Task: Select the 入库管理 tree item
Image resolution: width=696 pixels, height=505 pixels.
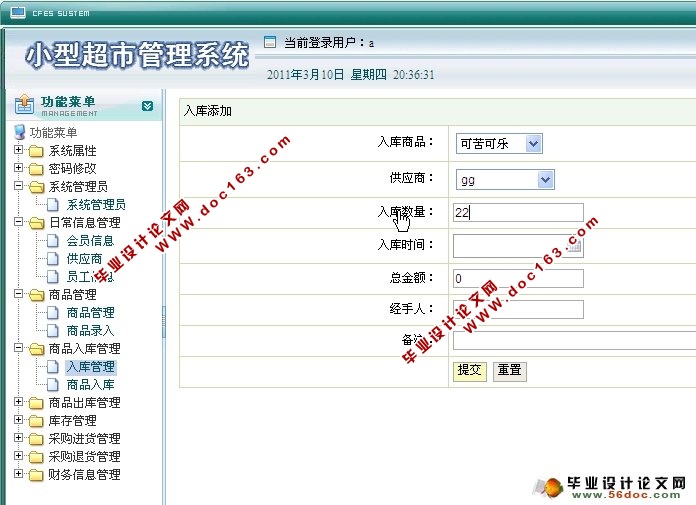Action: coord(91,367)
